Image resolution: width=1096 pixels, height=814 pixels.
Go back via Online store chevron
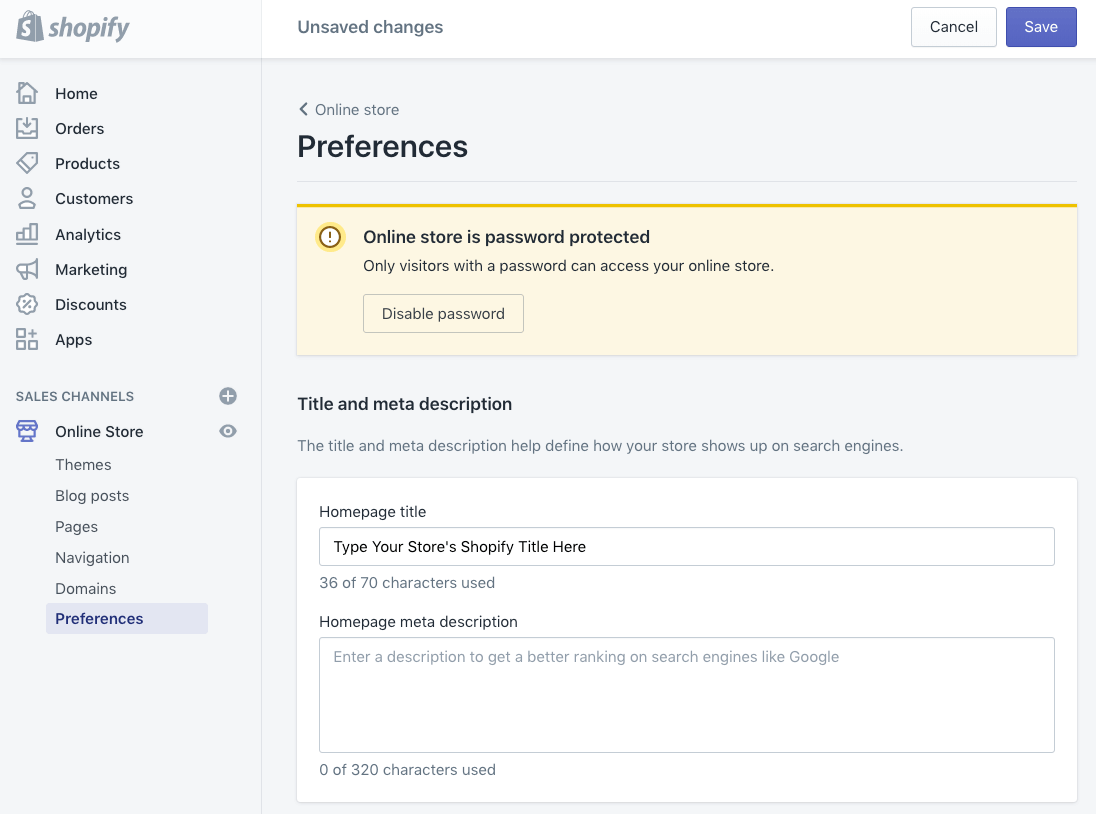[303, 109]
